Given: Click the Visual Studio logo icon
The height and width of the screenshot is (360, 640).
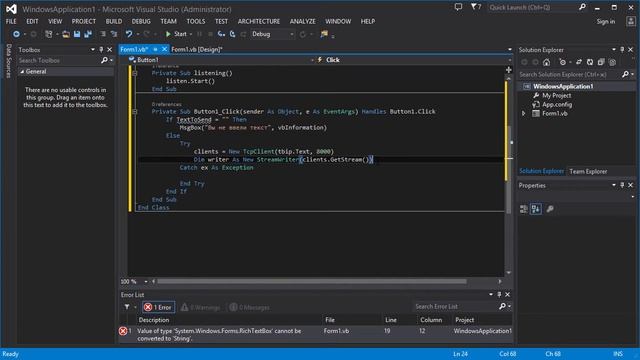Looking at the screenshot, I should (11, 9).
